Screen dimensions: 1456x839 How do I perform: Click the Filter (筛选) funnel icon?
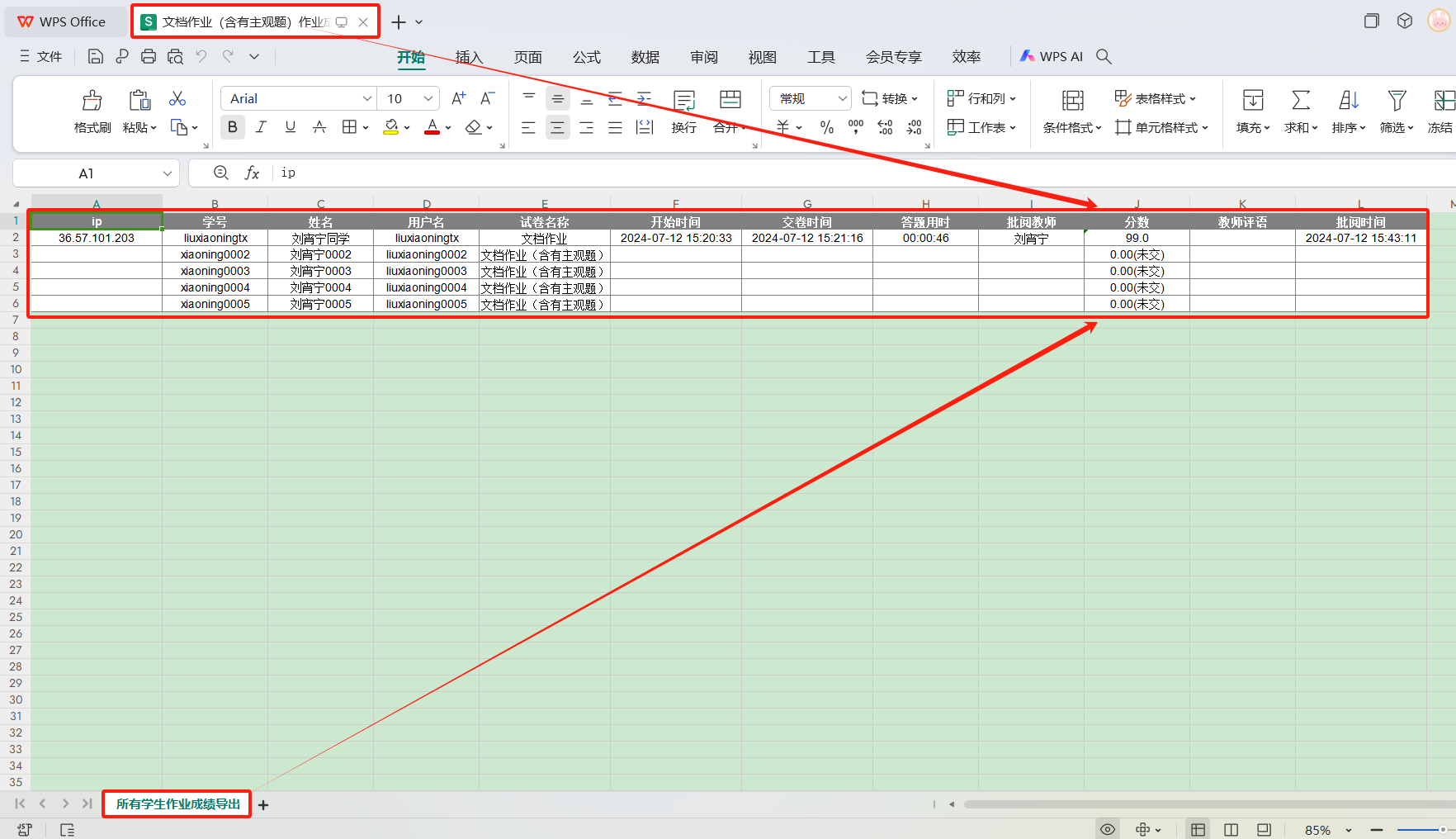1396,101
